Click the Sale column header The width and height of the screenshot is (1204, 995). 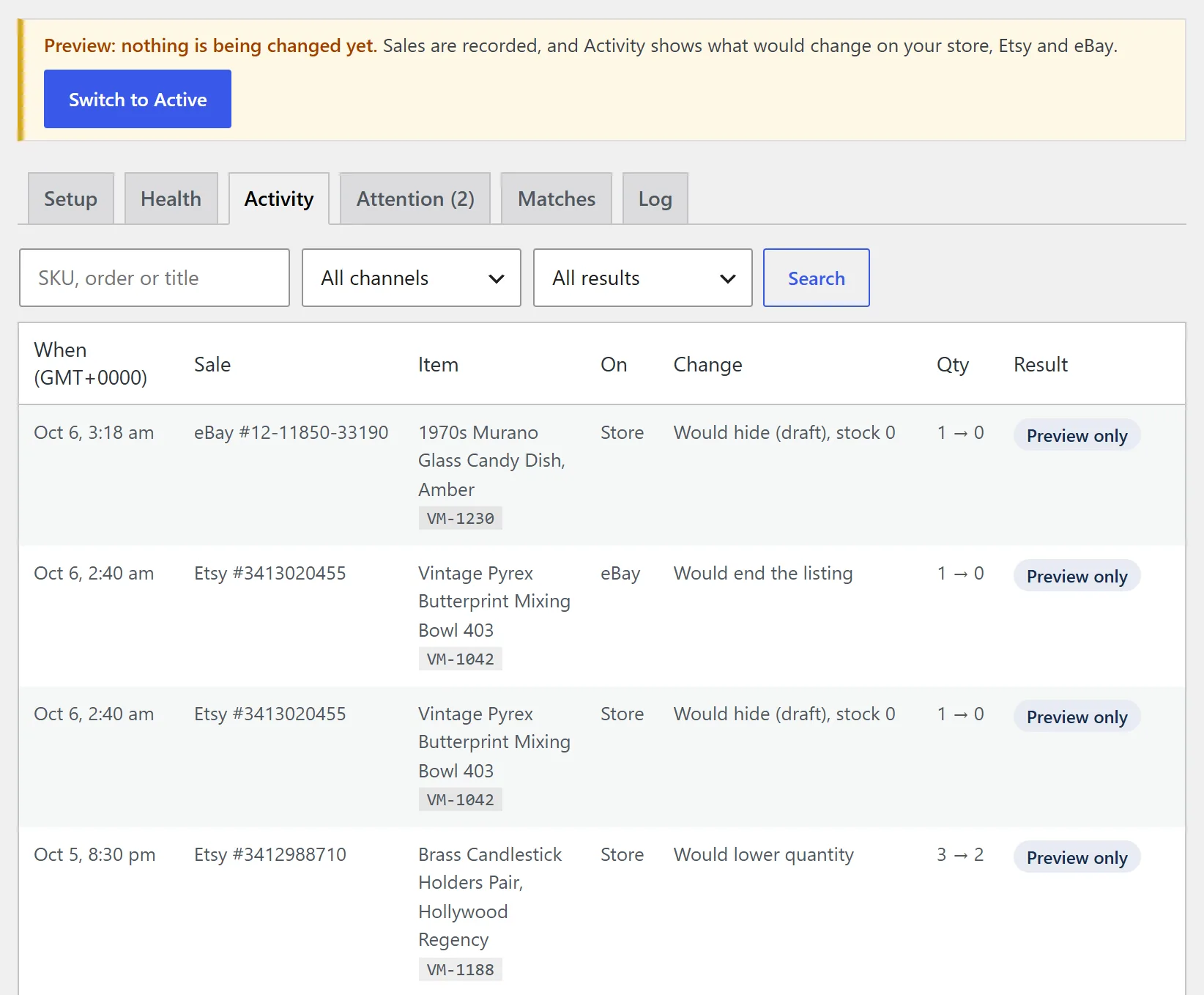pyautogui.click(x=212, y=364)
